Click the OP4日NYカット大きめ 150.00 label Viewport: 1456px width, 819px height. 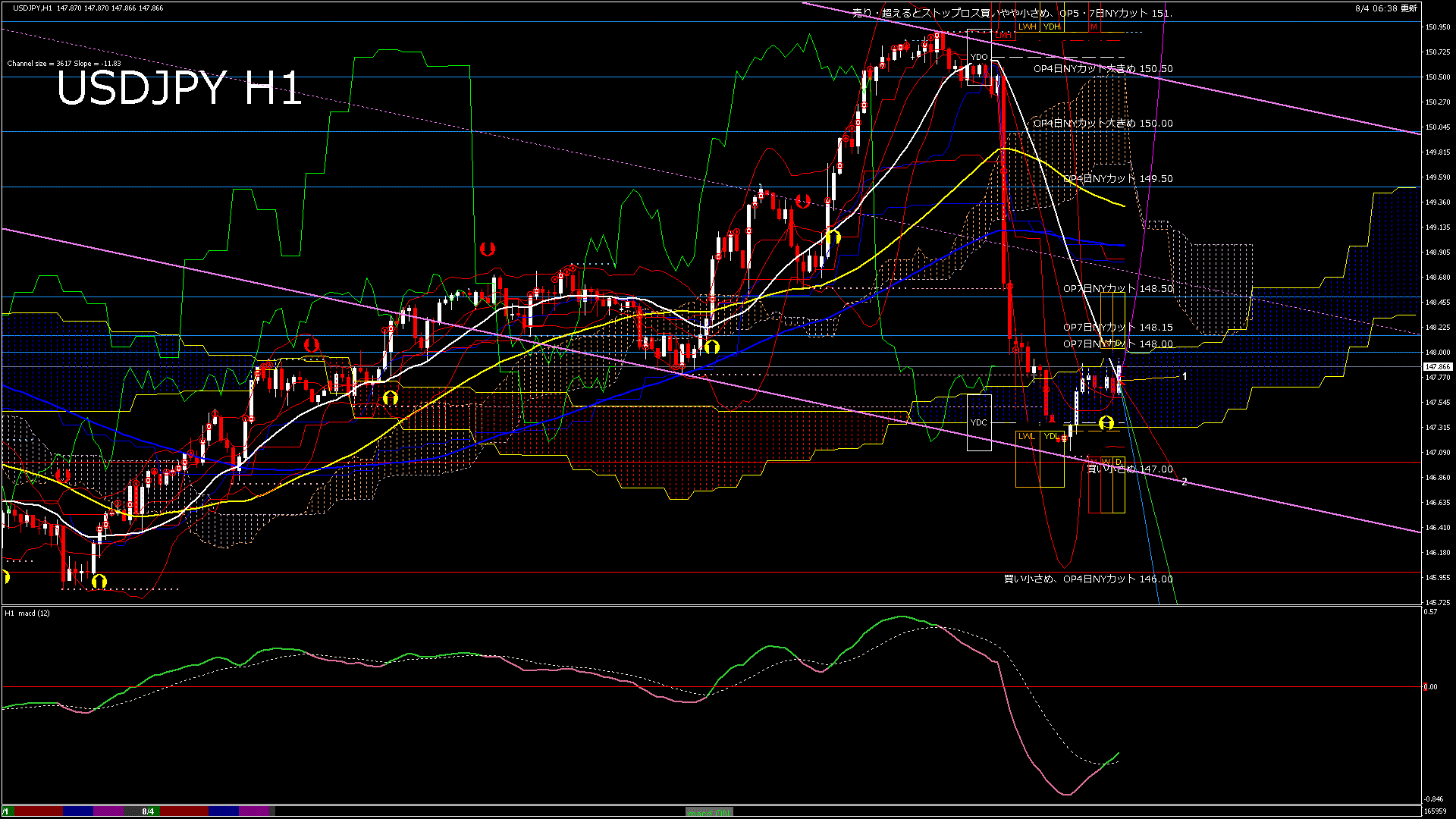click(1103, 124)
